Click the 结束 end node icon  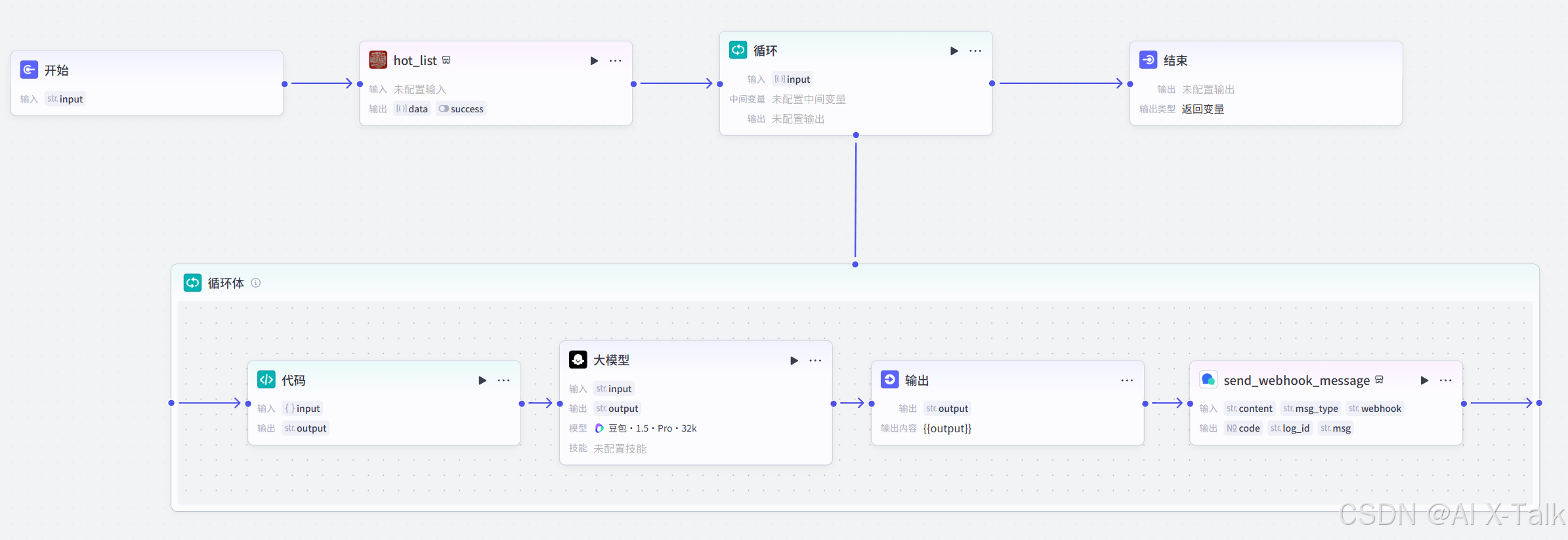[x=1149, y=60]
